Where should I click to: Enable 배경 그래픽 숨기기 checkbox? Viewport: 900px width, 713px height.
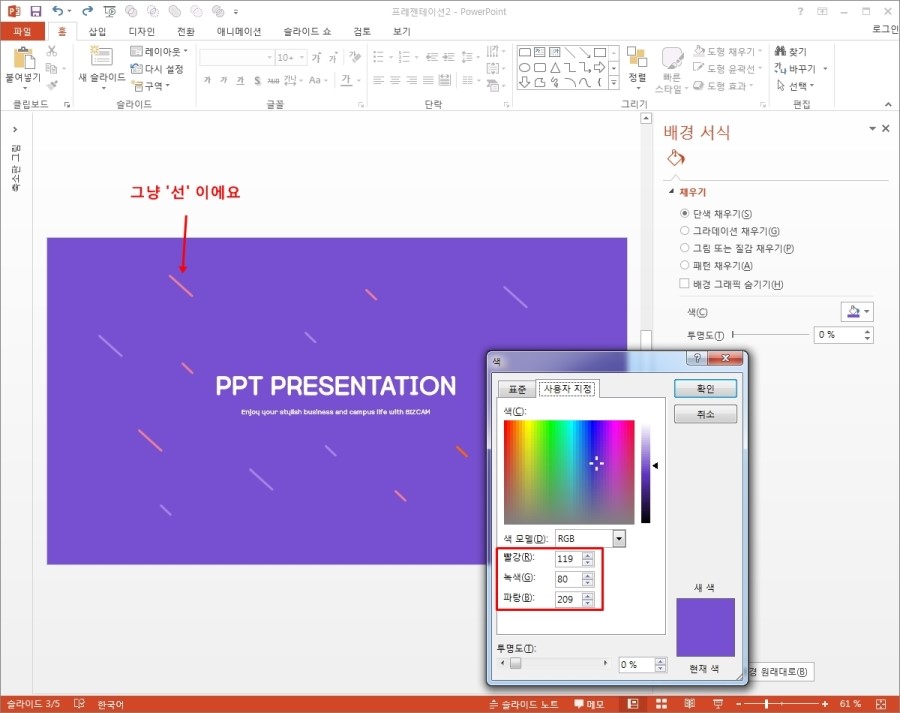pyautogui.click(x=684, y=285)
